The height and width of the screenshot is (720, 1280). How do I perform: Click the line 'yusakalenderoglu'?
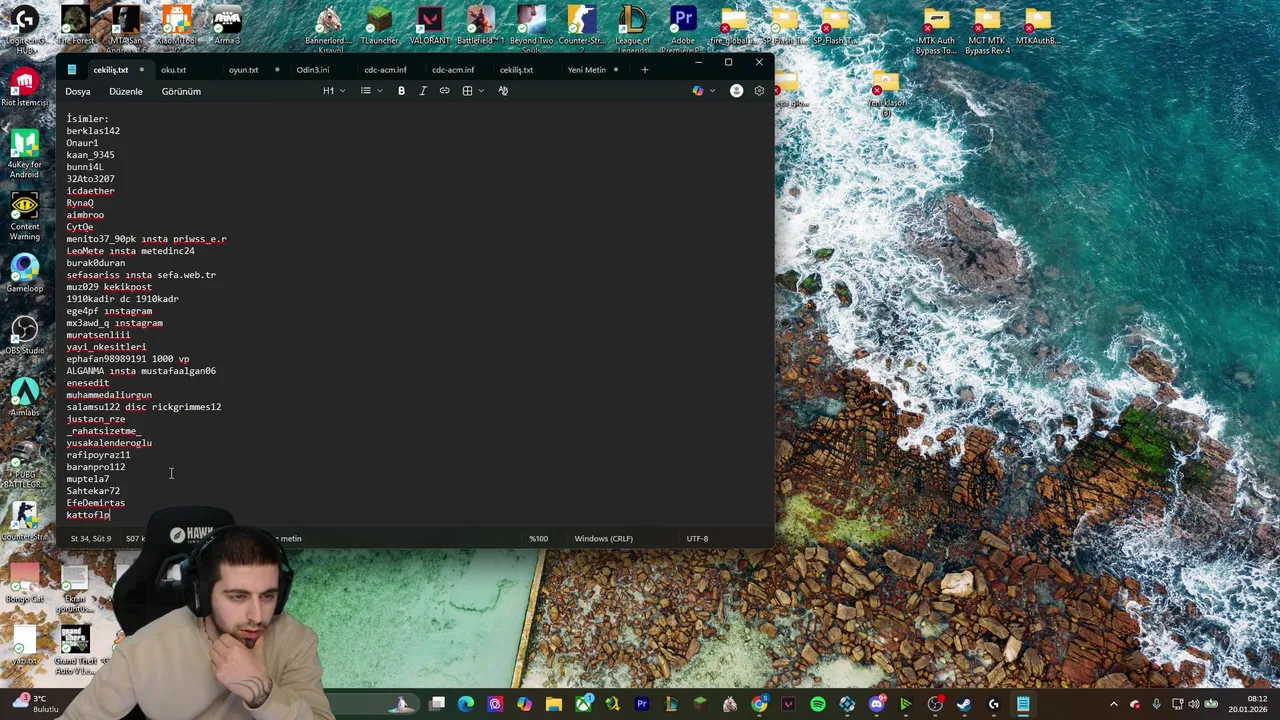click(x=109, y=443)
